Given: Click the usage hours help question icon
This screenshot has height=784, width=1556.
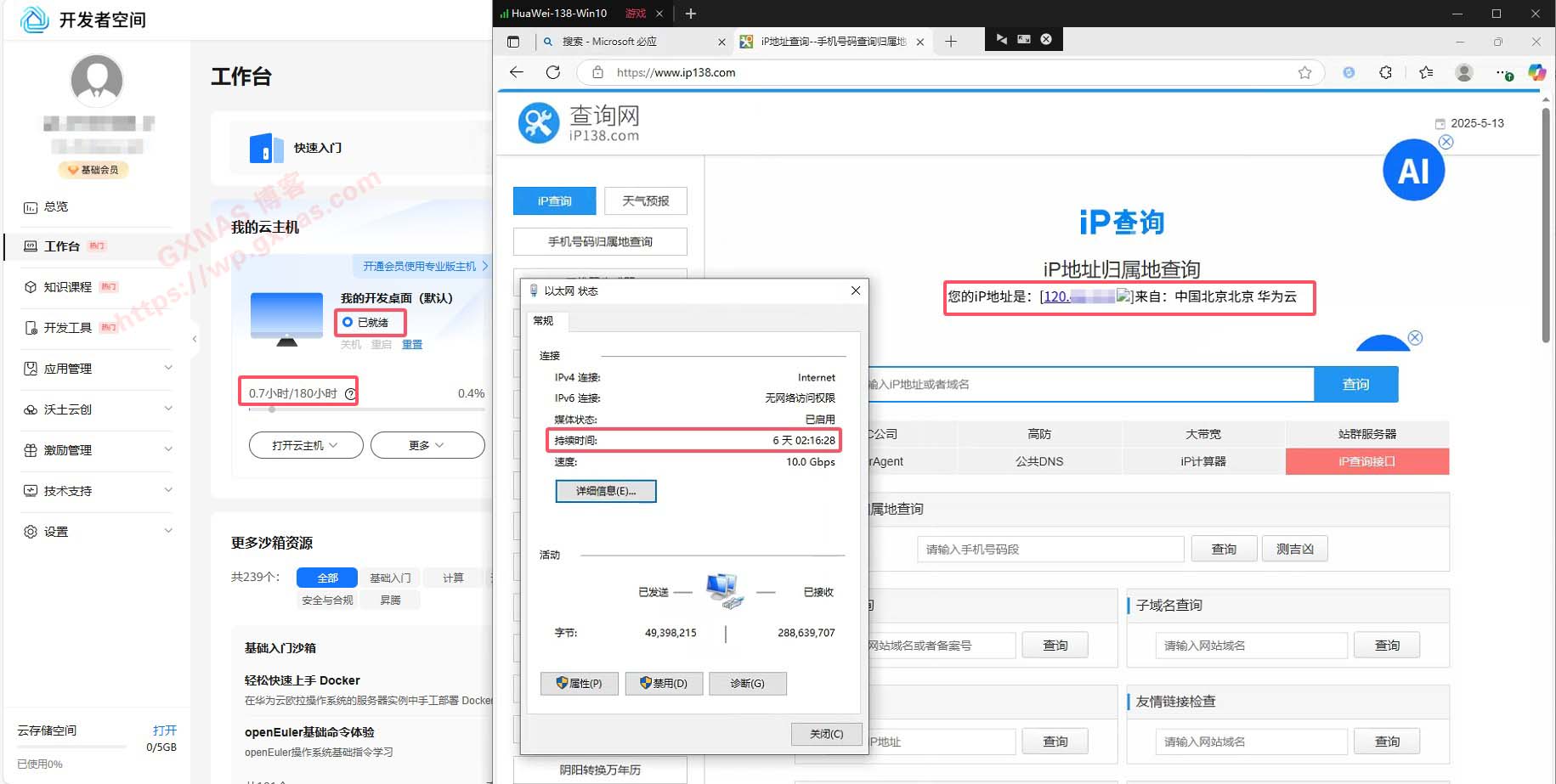Looking at the screenshot, I should coord(350,394).
